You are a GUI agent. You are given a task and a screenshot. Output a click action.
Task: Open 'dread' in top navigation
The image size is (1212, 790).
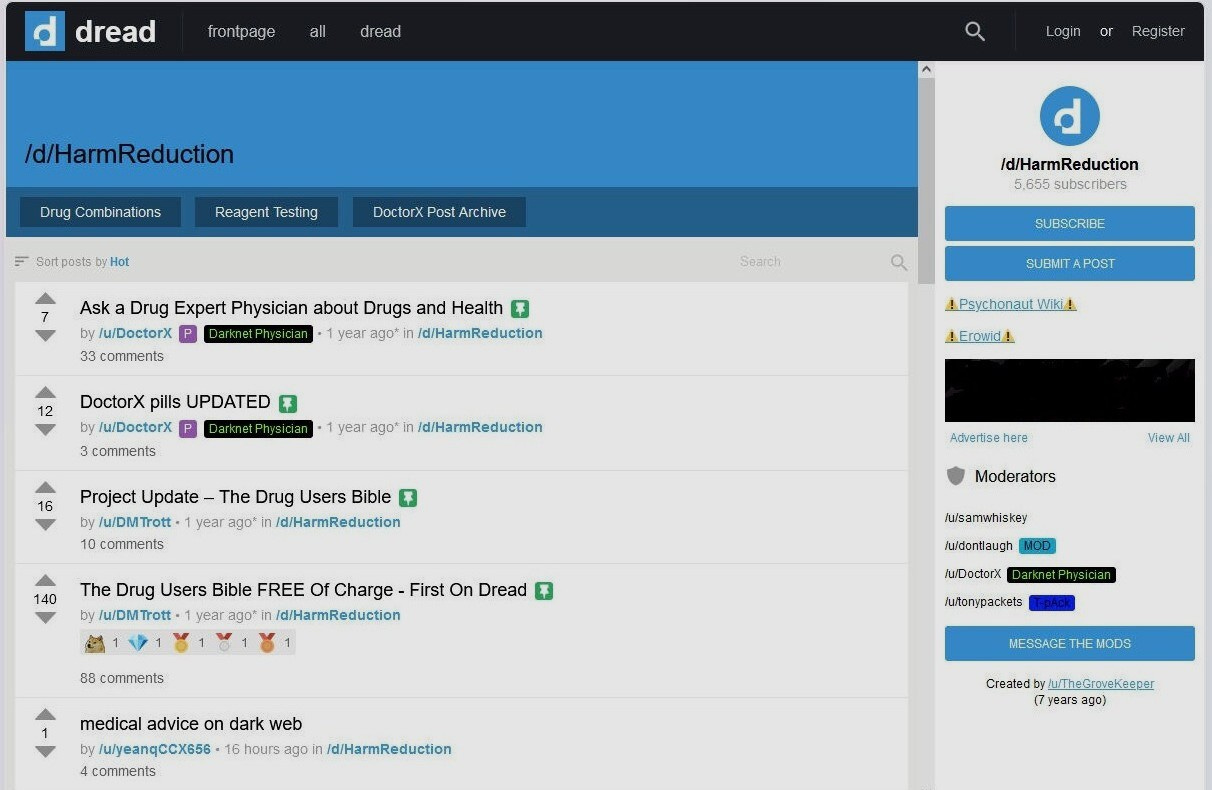(x=380, y=31)
